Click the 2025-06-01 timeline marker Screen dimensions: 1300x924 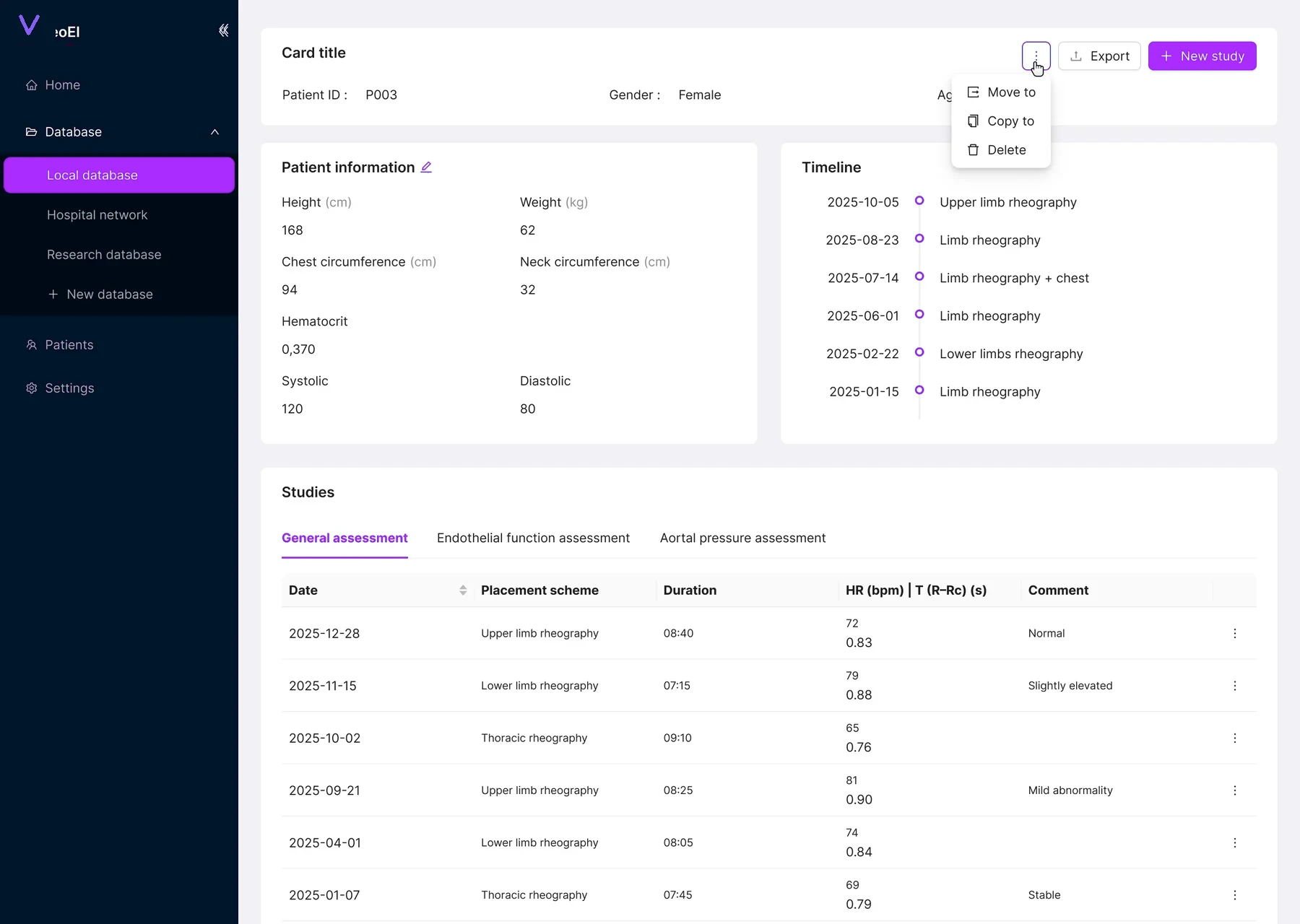(919, 314)
